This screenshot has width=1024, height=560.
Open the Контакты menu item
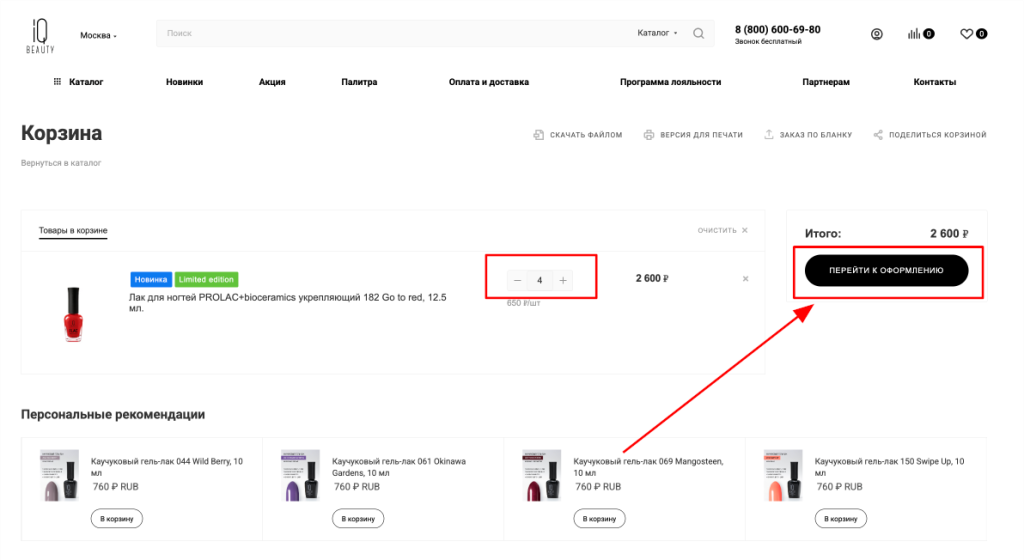[935, 82]
